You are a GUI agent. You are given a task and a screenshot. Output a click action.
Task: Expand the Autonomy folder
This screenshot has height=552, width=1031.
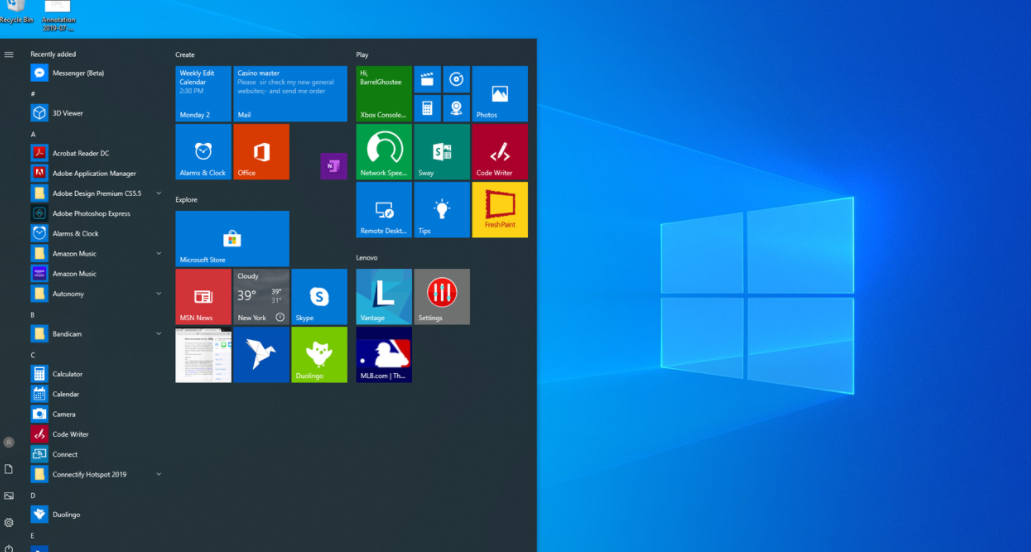tap(158, 294)
